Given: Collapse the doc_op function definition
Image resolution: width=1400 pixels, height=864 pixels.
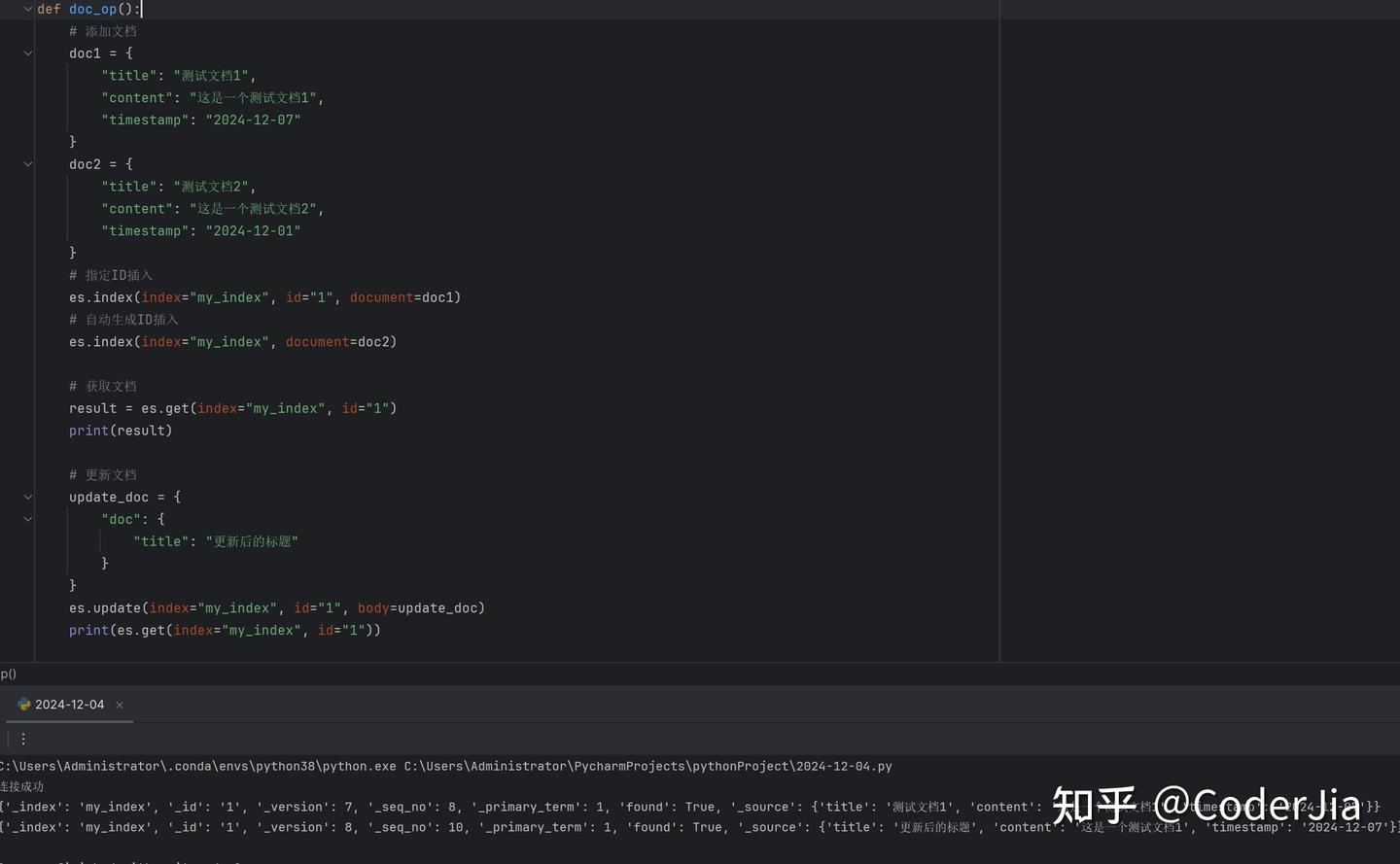Looking at the screenshot, I should tap(28, 9).
